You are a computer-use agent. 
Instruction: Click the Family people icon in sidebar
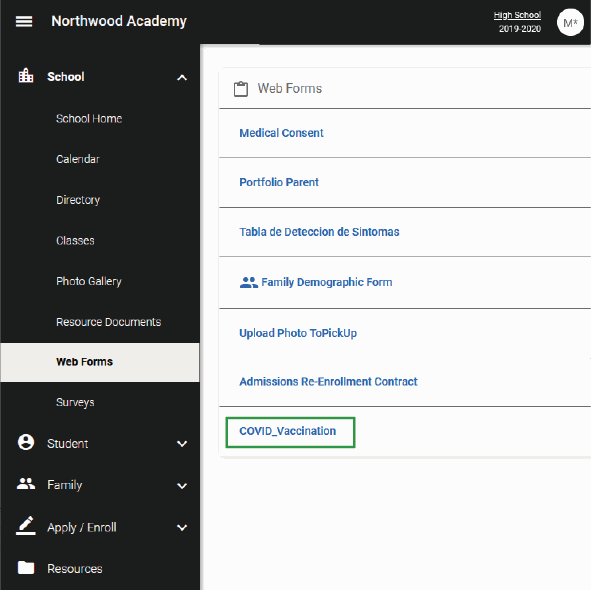click(x=26, y=484)
